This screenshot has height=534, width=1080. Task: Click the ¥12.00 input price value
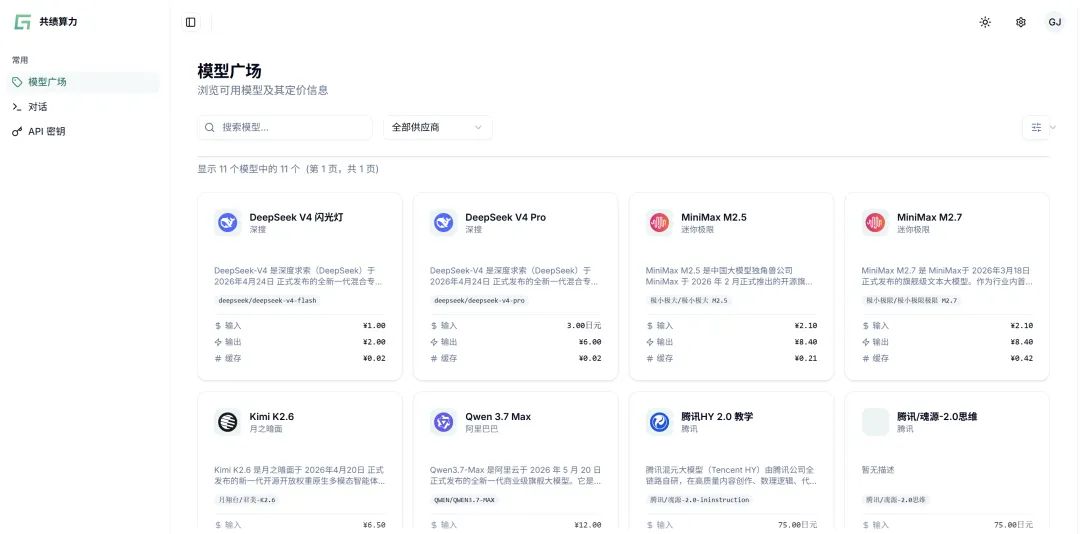click(x=588, y=525)
